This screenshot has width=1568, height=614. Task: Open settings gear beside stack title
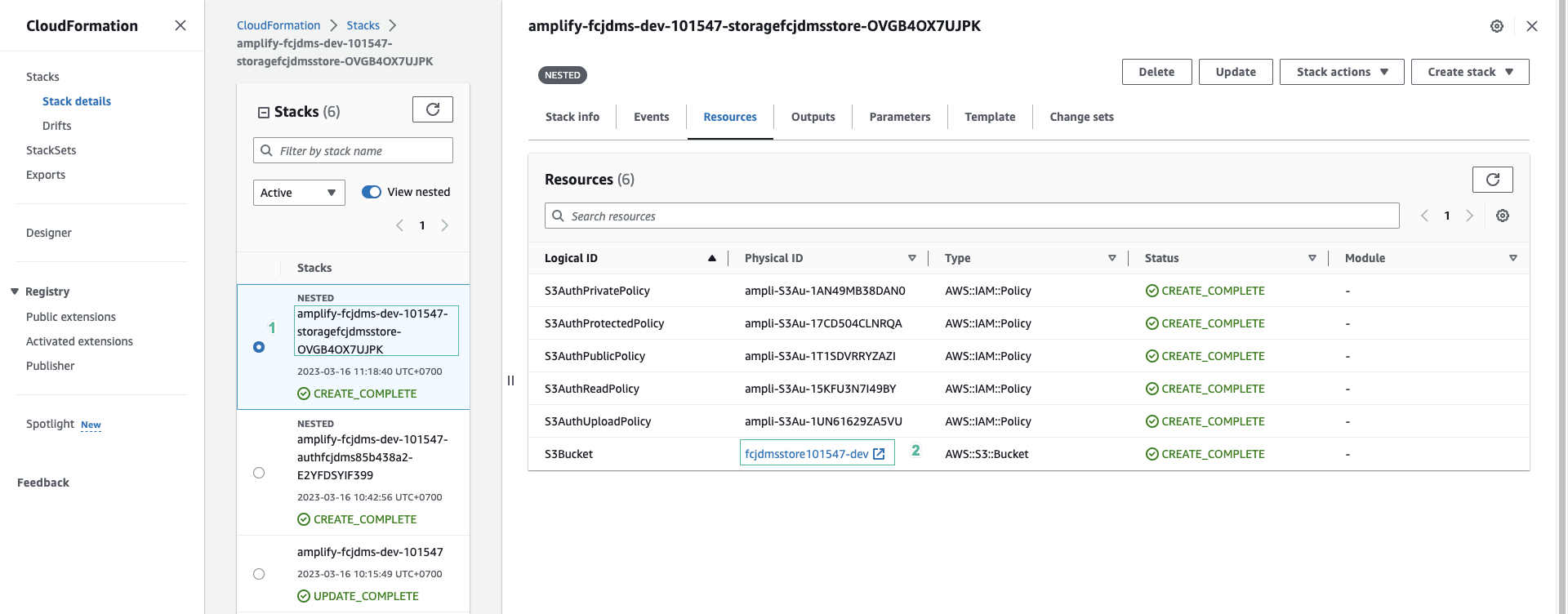pos(1497,26)
